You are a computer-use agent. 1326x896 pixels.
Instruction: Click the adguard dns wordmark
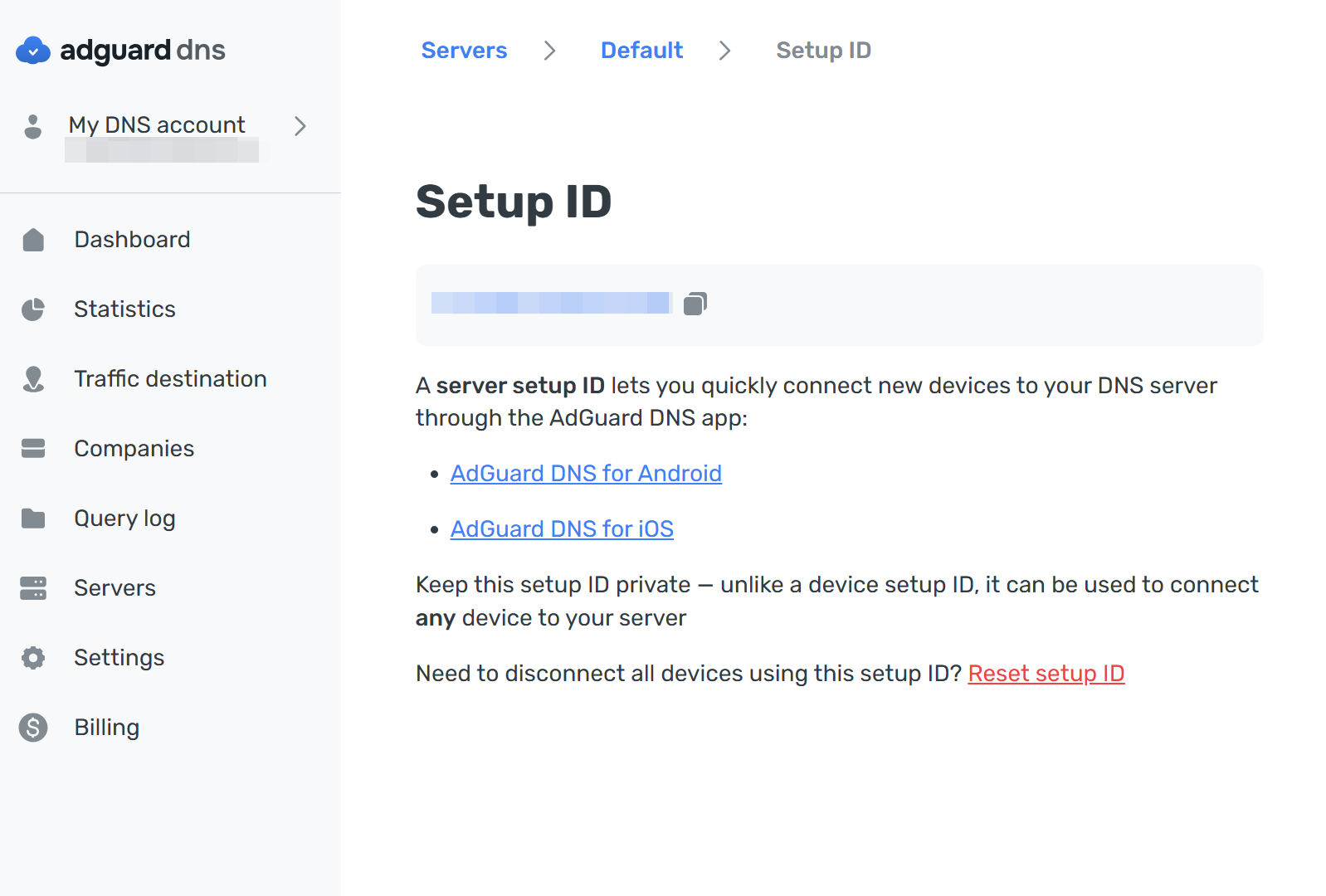point(143,51)
